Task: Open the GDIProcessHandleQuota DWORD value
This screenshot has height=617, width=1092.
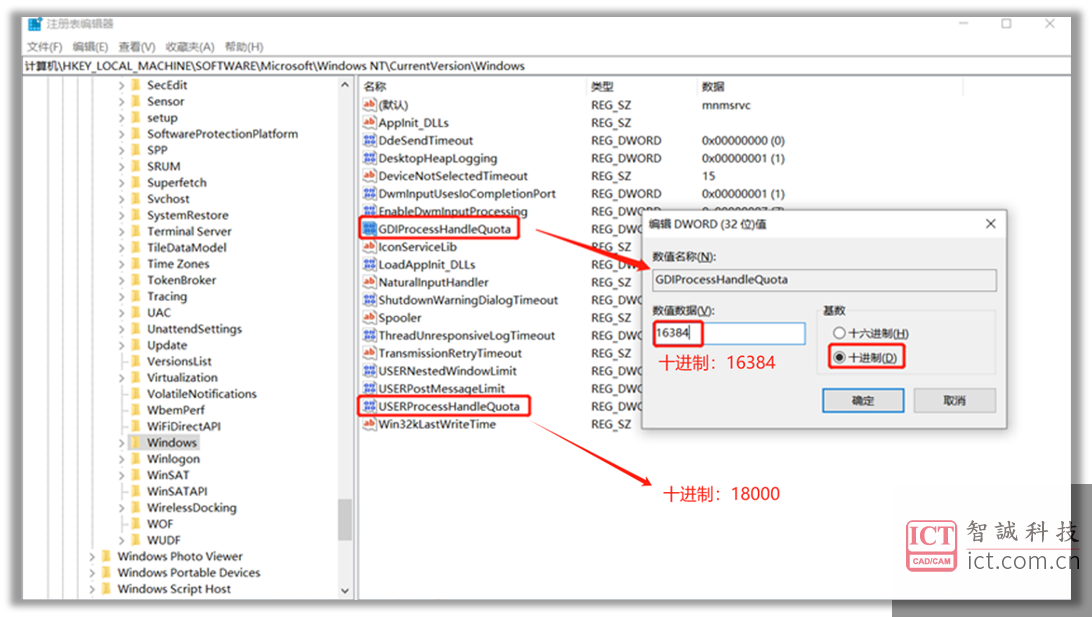Action: tap(441, 228)
